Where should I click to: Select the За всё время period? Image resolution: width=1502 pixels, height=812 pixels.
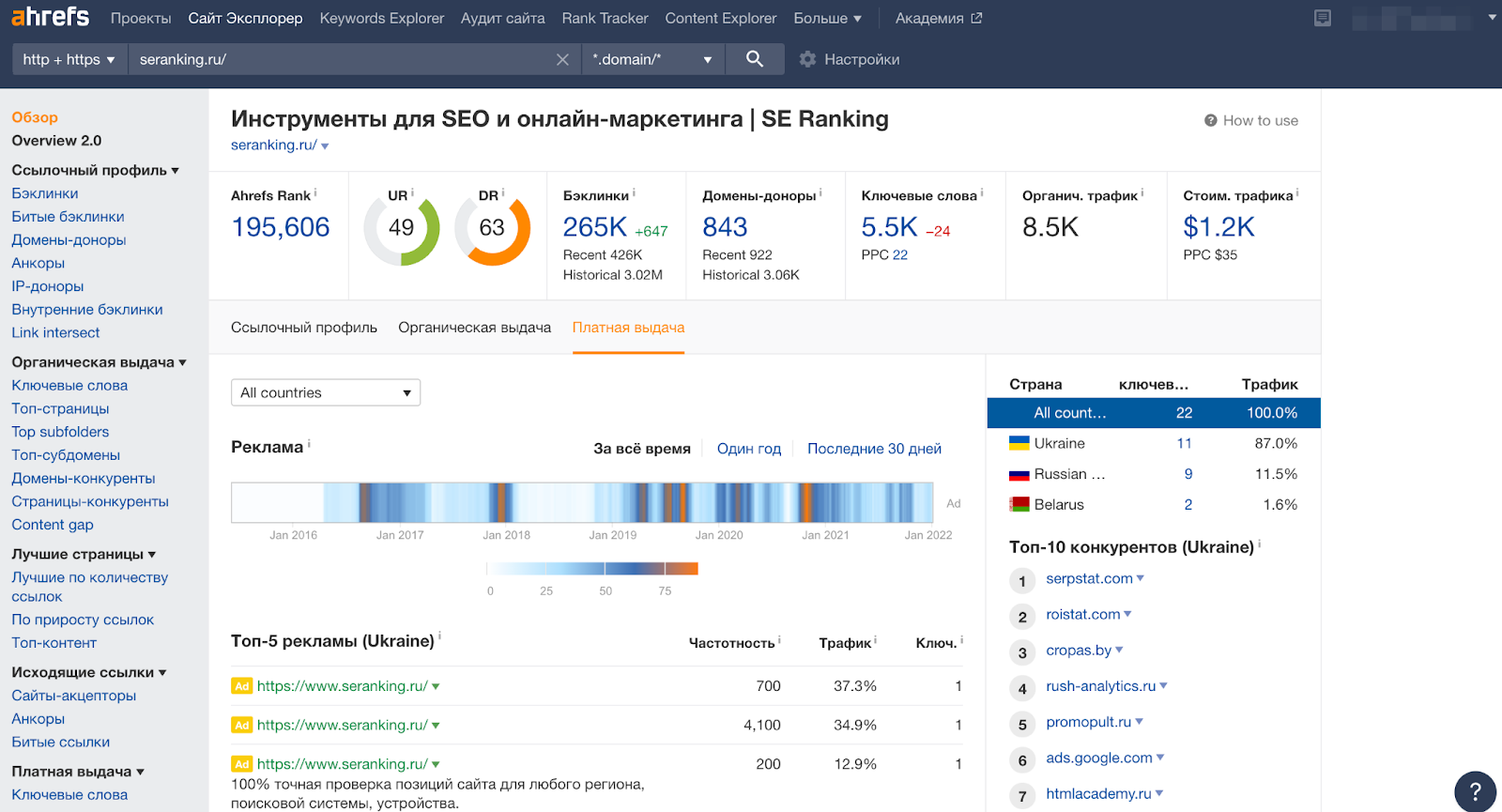(642, 449)
